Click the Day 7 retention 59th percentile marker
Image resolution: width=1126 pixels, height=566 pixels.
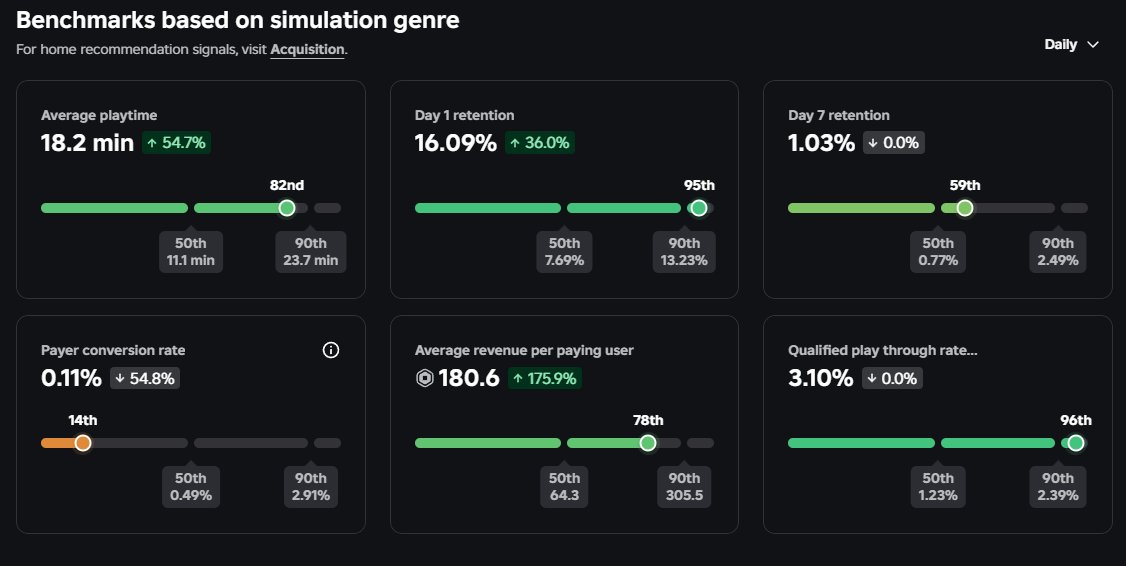tap(964, 208)
